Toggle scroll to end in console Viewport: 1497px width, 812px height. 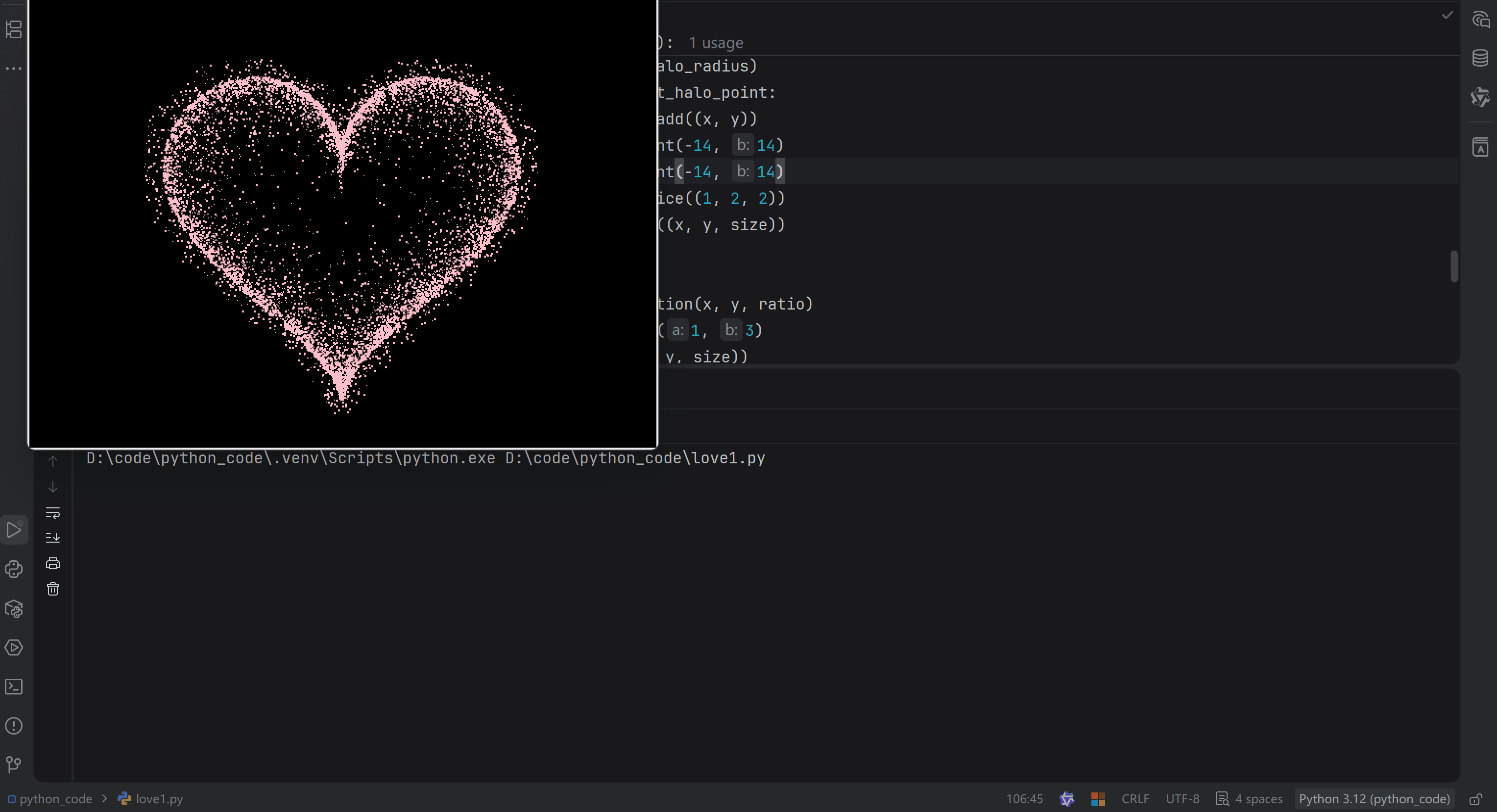click(53, 538)
